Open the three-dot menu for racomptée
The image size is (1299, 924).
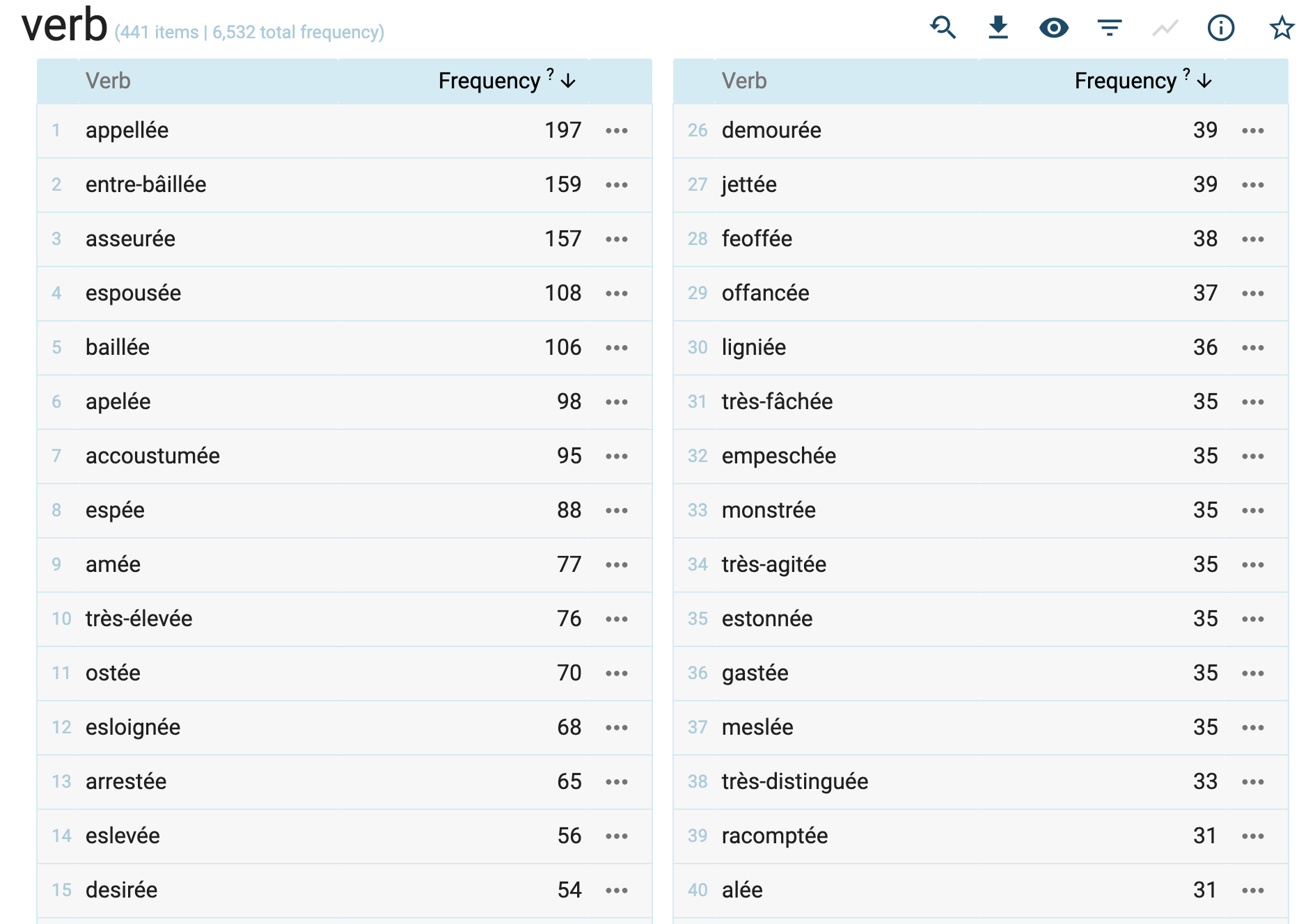1253,836
